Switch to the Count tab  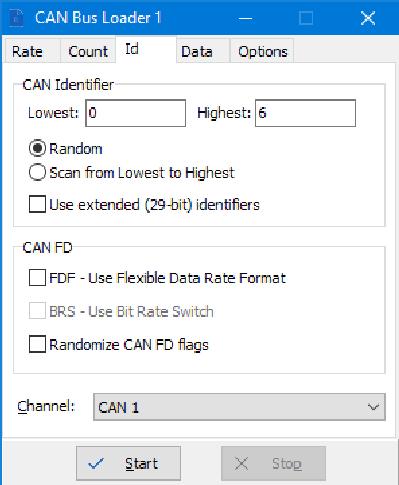point(88,51)
